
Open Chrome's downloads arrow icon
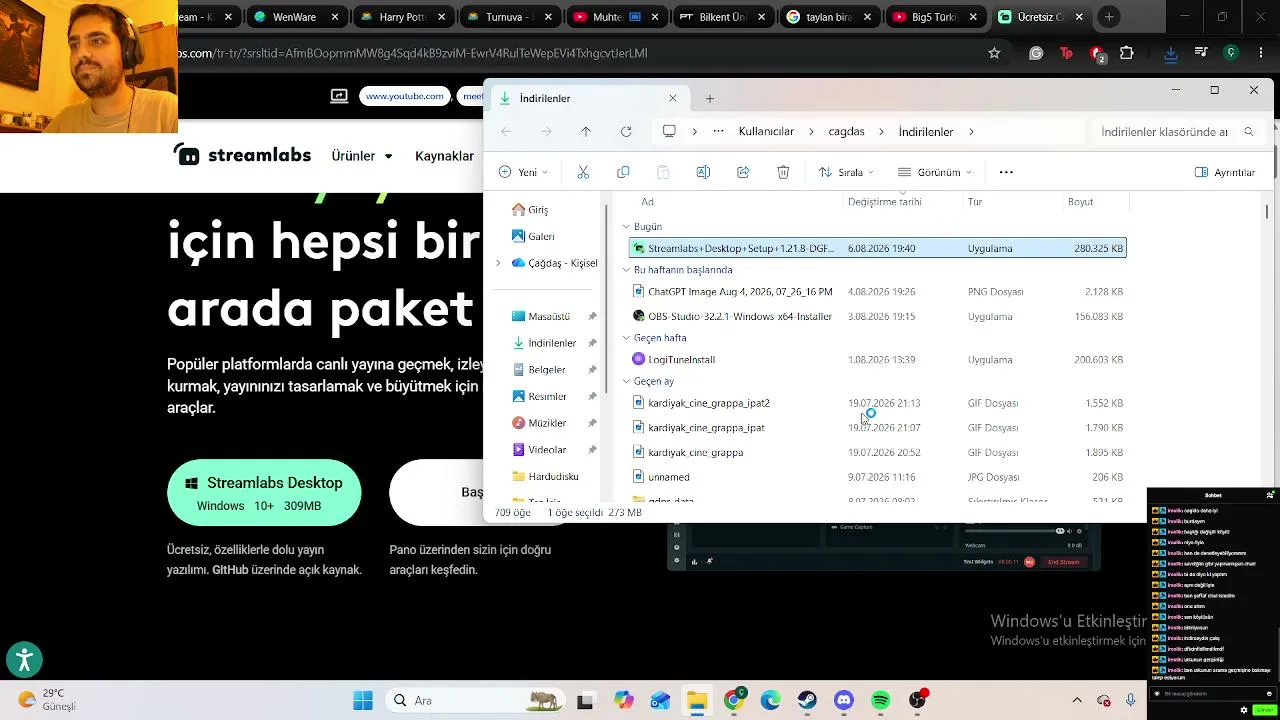1170,53
